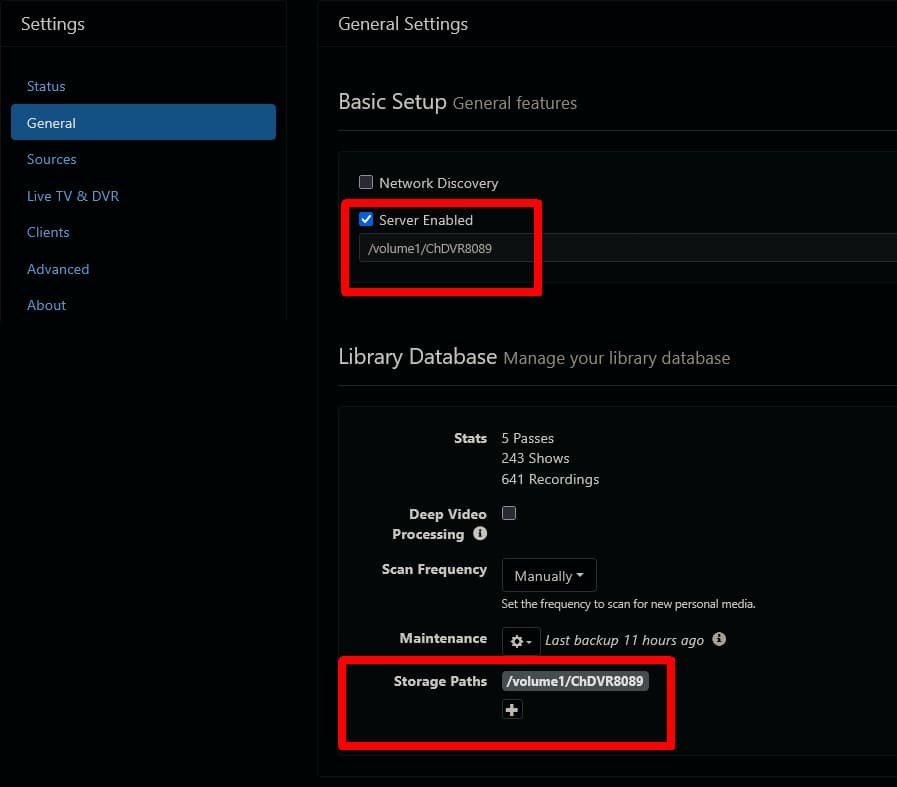Open the About page
The image size is (897, 787).
pos(46,305)
